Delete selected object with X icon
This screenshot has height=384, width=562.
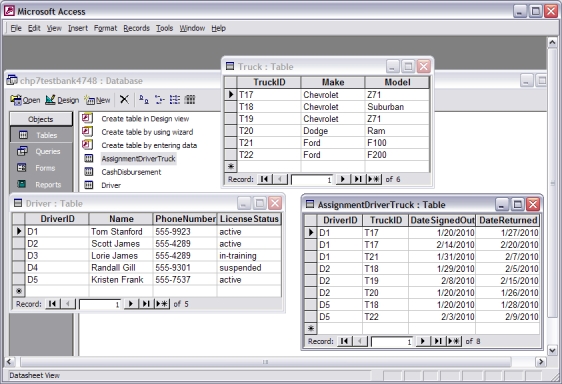[x=124, y=99]
